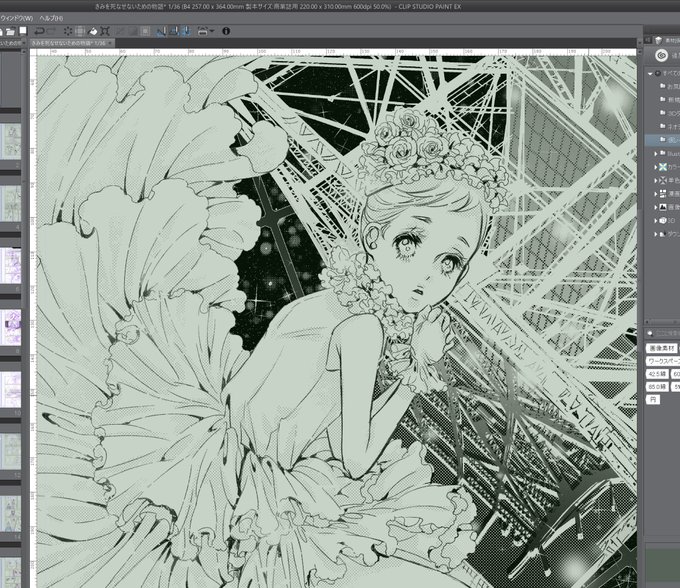The height and width of the screenshot is (588, 680).
Task: Click the 画像素材 tag button
Action: coord(661,348)
